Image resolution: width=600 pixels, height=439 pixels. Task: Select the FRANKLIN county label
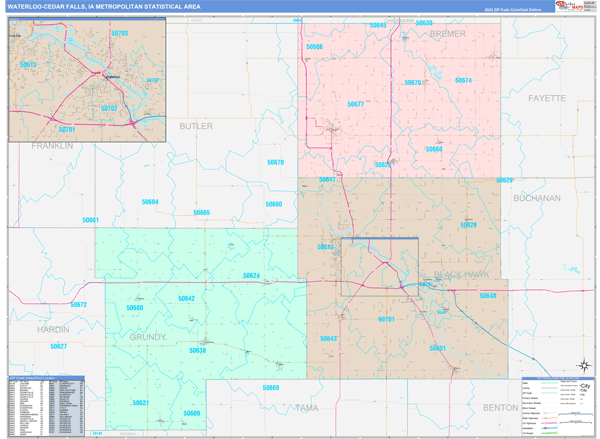coord(52,146)
